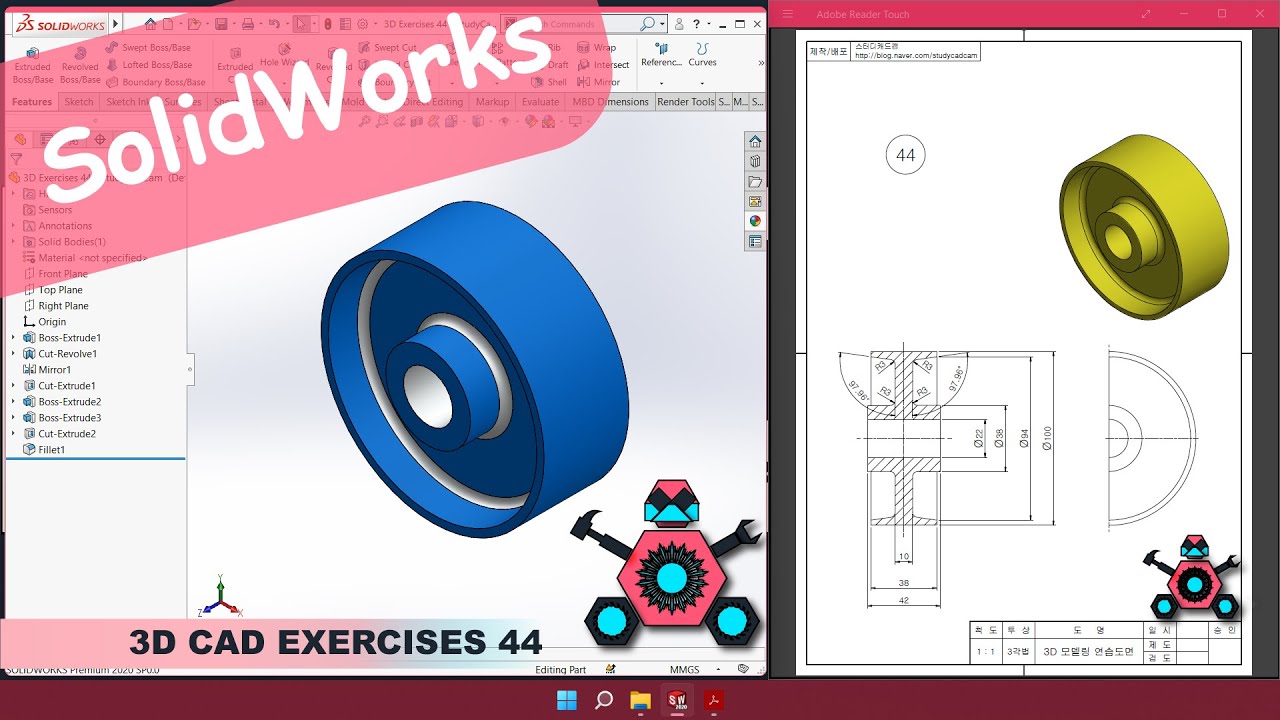Expand the SolidWorks menu arrow beside logo
Viewport: 1280px width, 720px height.
click(116, 23)
